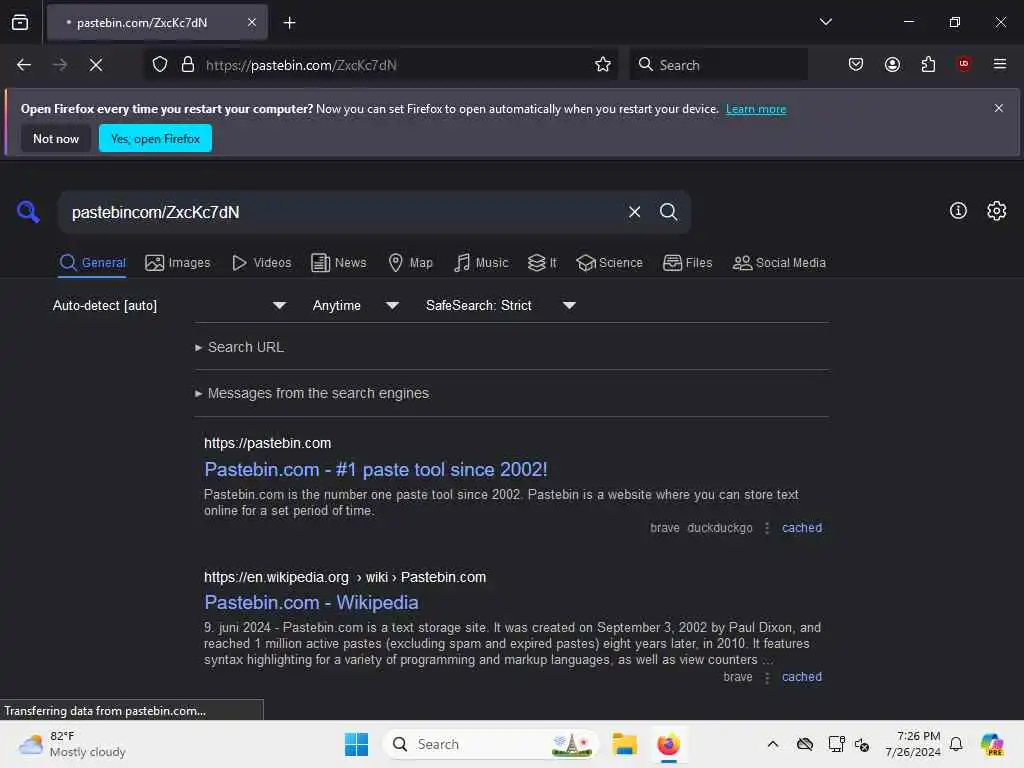The image size is (1024, 768).
Task: Choose Not now in notification
Action: tap(56, 138)
